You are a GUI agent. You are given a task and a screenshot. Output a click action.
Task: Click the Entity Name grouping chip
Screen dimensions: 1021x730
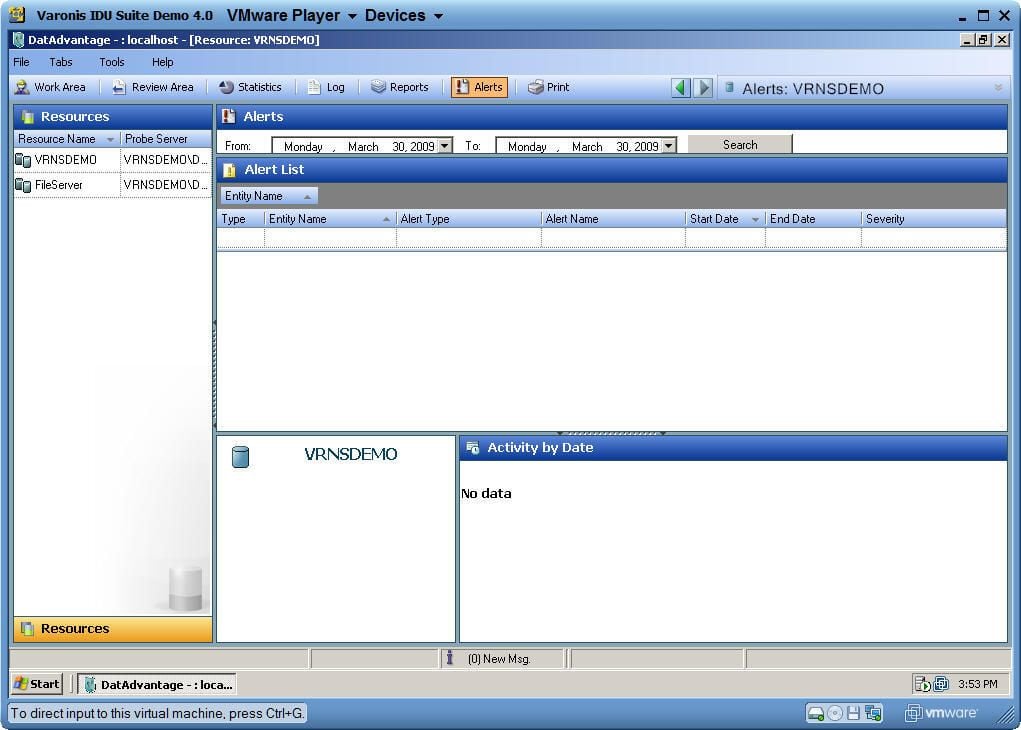[268, 195]
